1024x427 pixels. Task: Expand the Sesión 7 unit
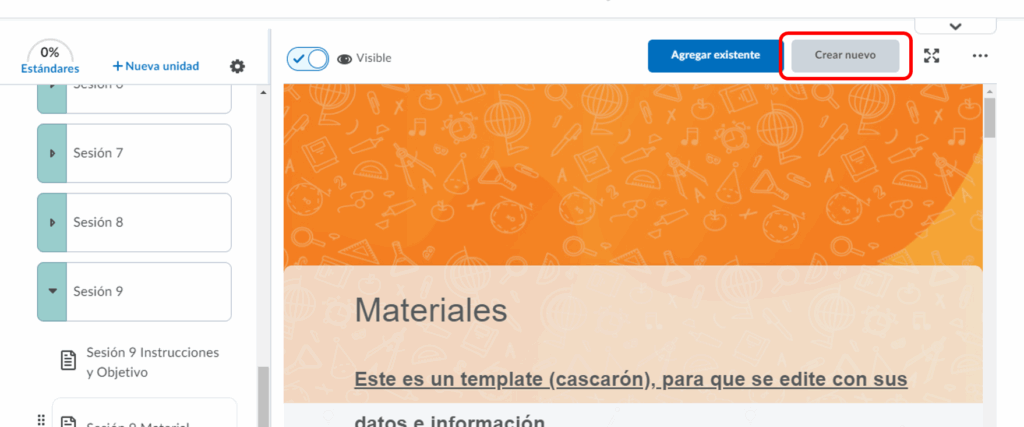pyautogui.click(x=52, y=153)
